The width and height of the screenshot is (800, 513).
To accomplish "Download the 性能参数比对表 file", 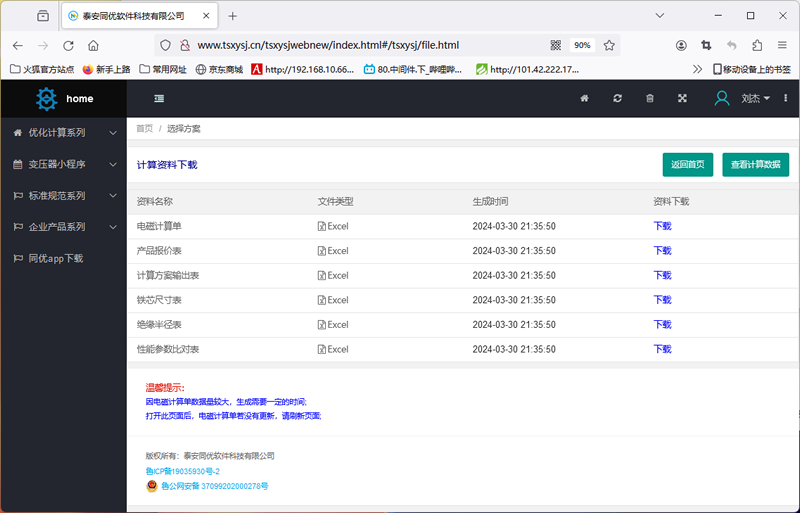I will pos(662,349).
